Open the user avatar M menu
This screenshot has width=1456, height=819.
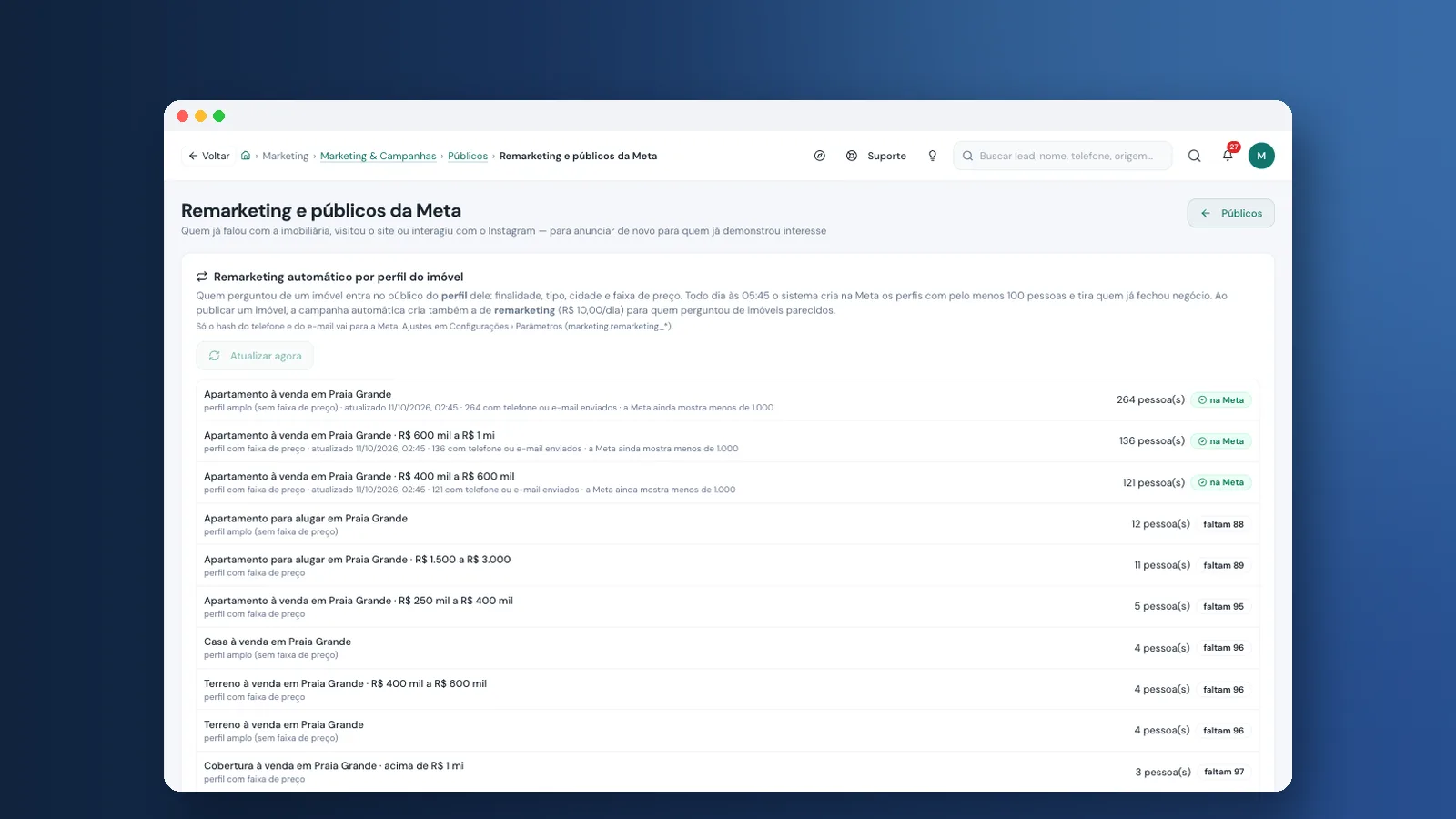tap(1261, 156)
